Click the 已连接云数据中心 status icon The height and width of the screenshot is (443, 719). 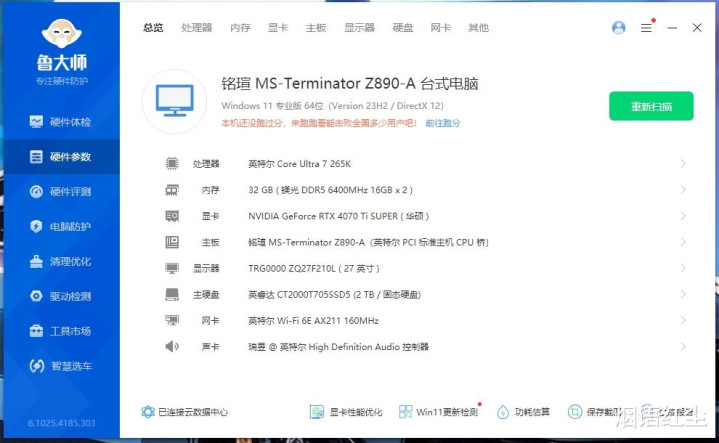148,412
